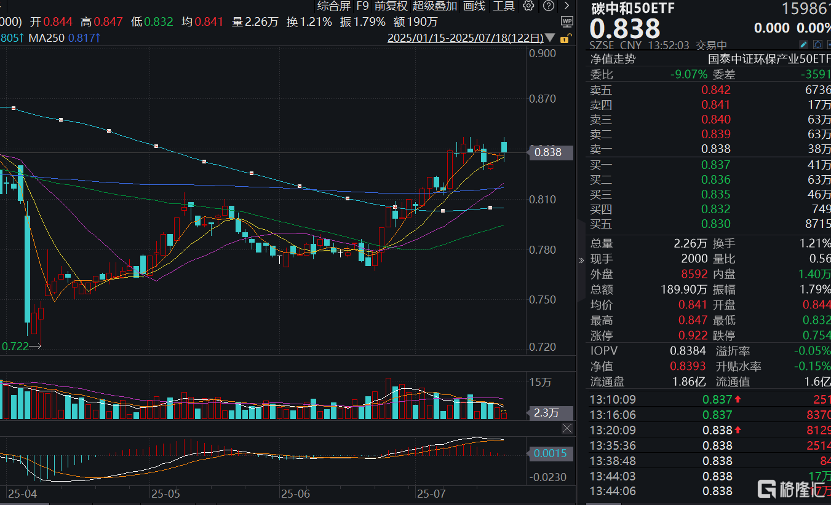832x506 pixels.
Task: Open the 净值走势 link
Action: click(613, 59)
